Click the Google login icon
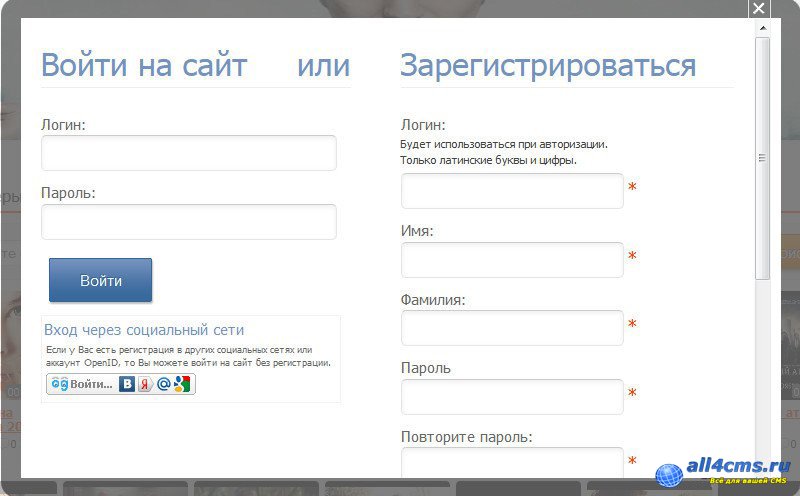Viewport: 800px width, 496px height. click(x=181, y=384)
